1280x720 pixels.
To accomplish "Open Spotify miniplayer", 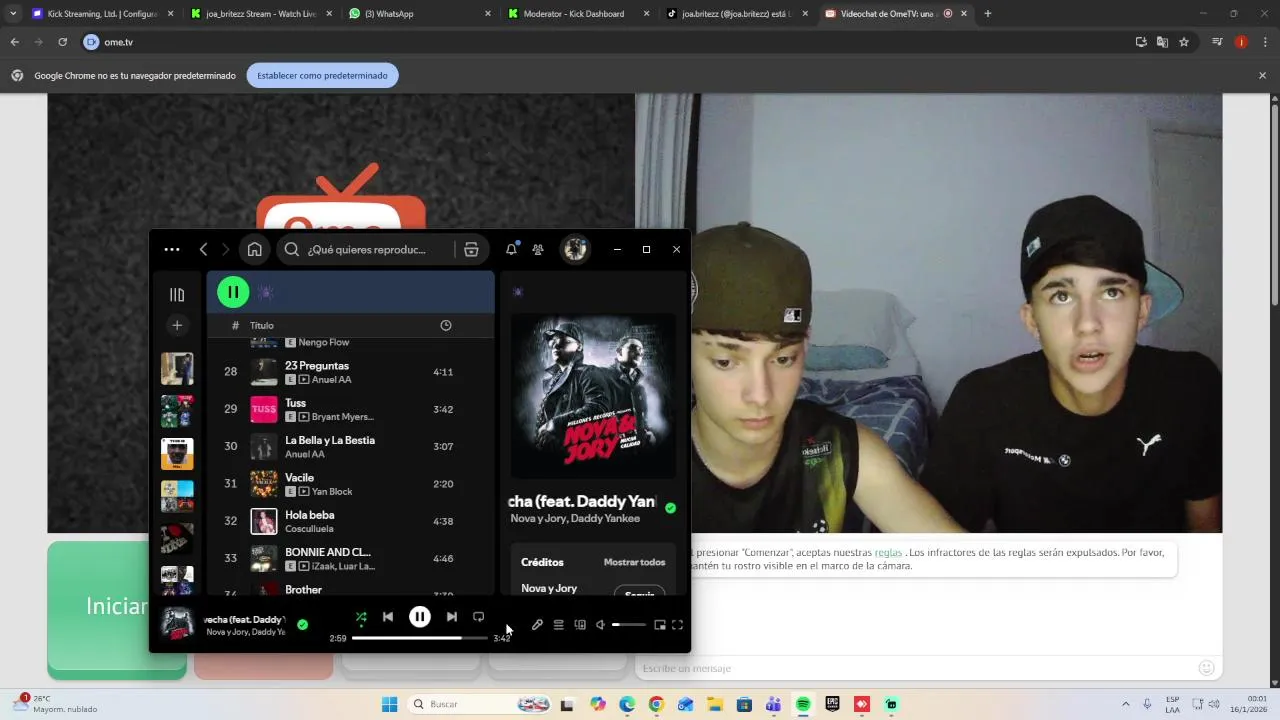I will (660, 625).
